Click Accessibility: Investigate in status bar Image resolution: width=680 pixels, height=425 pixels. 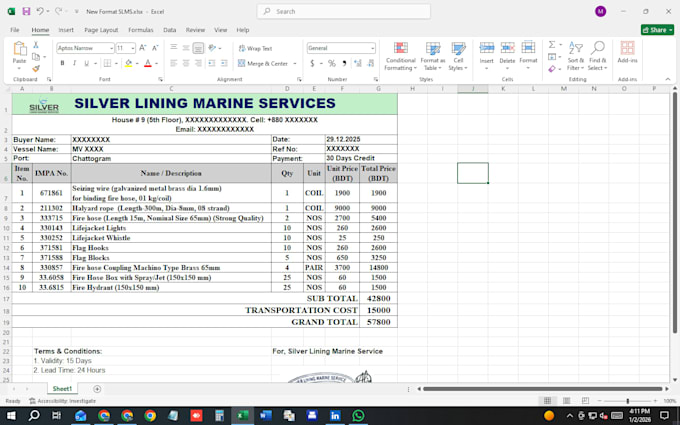[62, 401]
